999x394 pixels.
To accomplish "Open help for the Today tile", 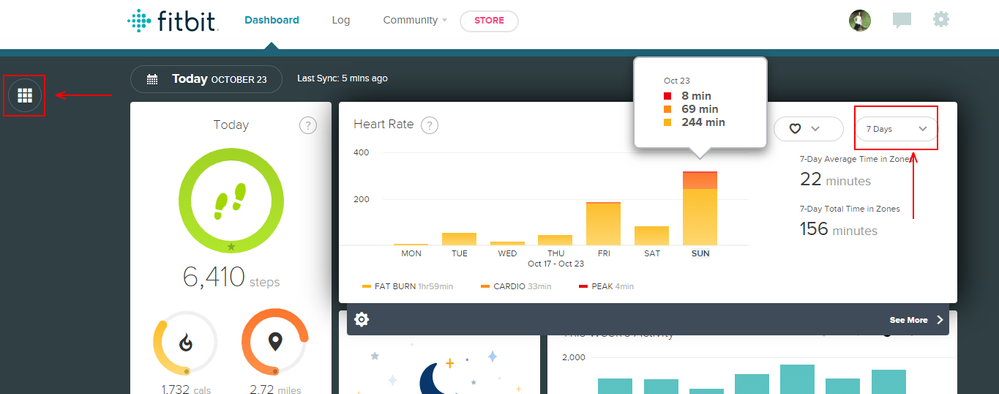I will (x=308, y=125).
